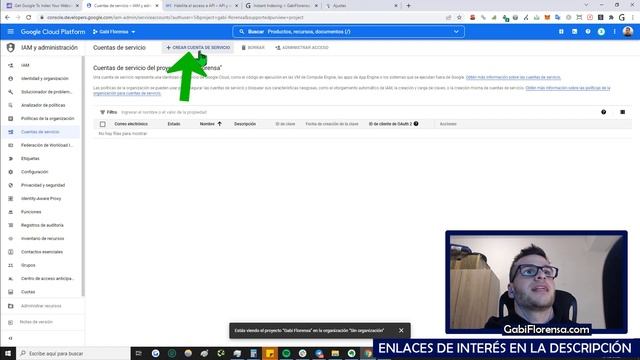Switch to the Get Google To Index browser tab
This screenshot has height=360, width=640.
click(42, 6)
